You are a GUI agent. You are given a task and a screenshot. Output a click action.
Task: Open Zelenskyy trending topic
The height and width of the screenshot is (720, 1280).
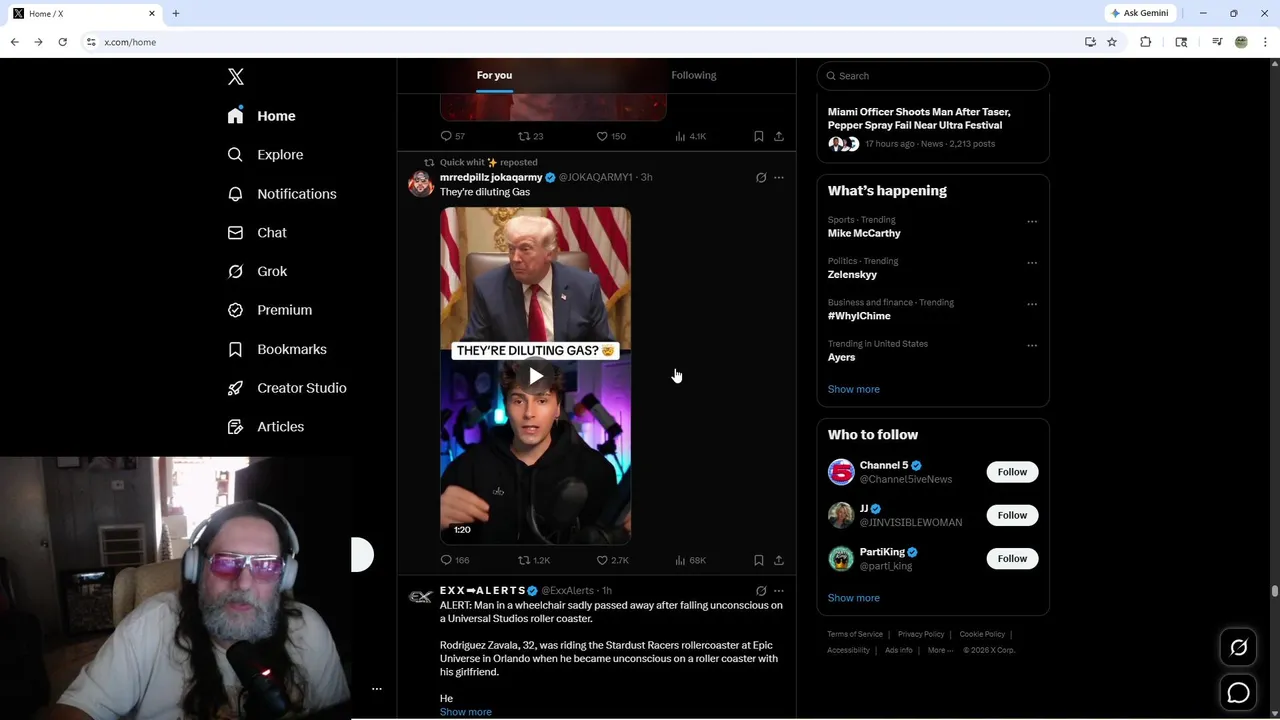[x=852, y=275]
